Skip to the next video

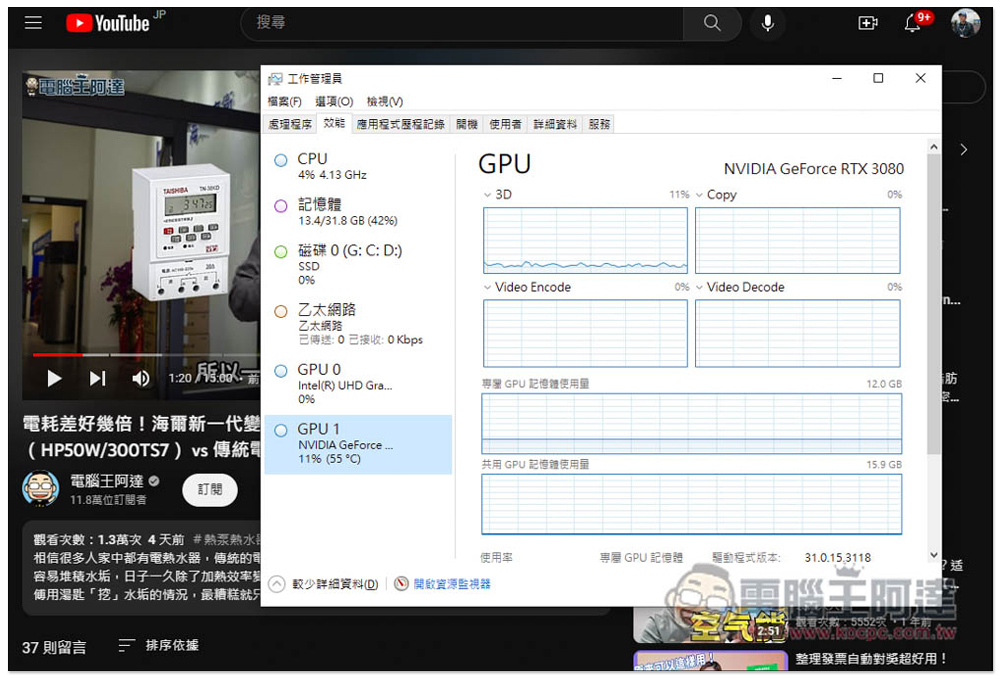click(x=97, y=378)
